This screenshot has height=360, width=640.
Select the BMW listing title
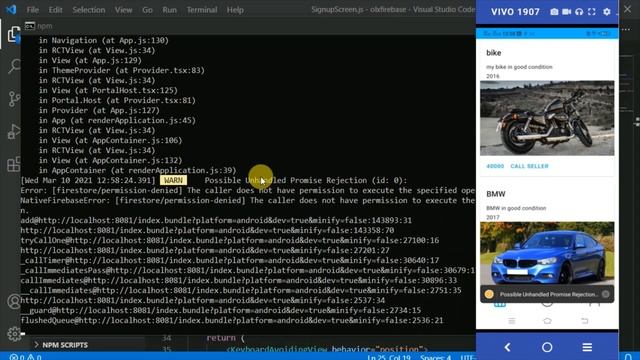pyautogui.click(x=496, y=194)
